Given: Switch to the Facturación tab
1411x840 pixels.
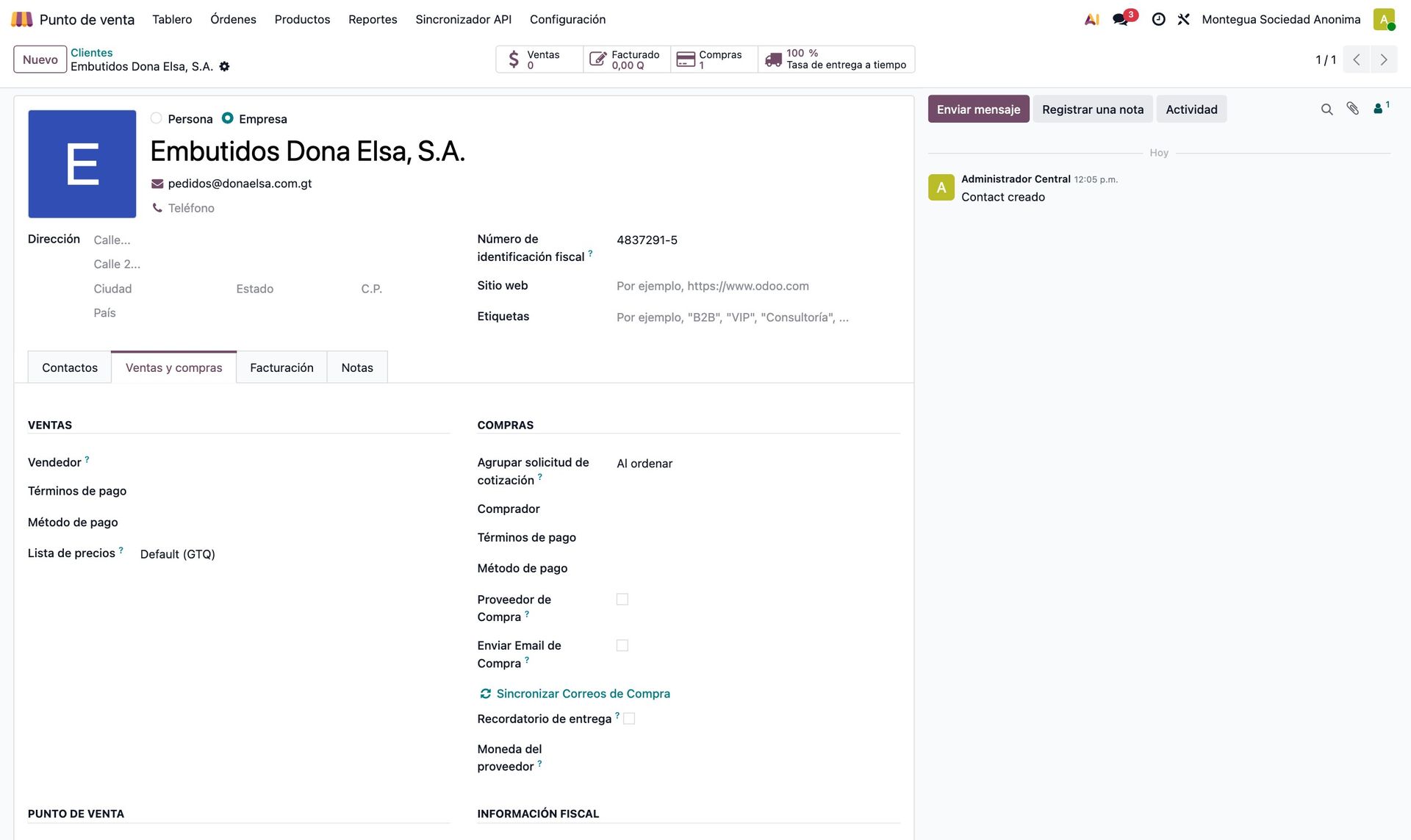Looking at the screenshot, I should [x=281, y=367].
